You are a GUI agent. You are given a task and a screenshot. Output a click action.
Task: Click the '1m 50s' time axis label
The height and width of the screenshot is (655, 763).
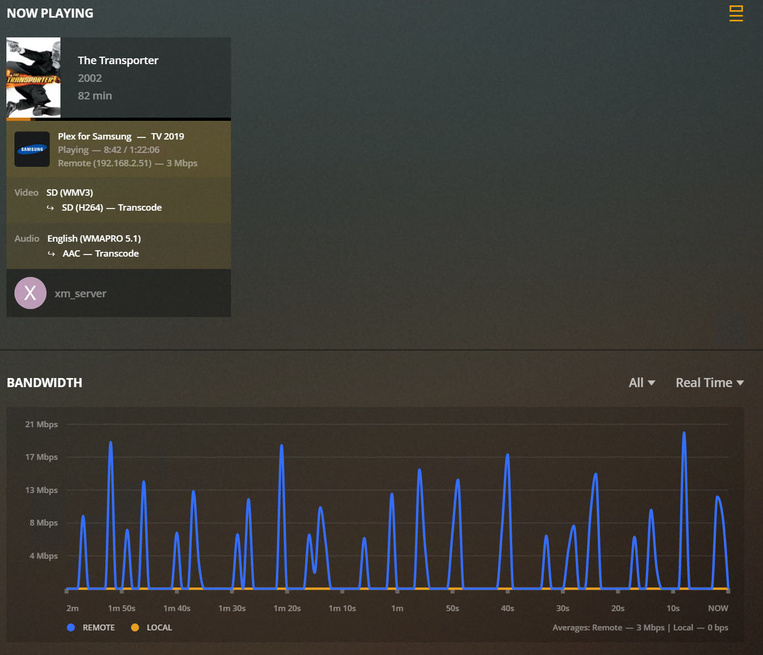click(x=122, y=608)
